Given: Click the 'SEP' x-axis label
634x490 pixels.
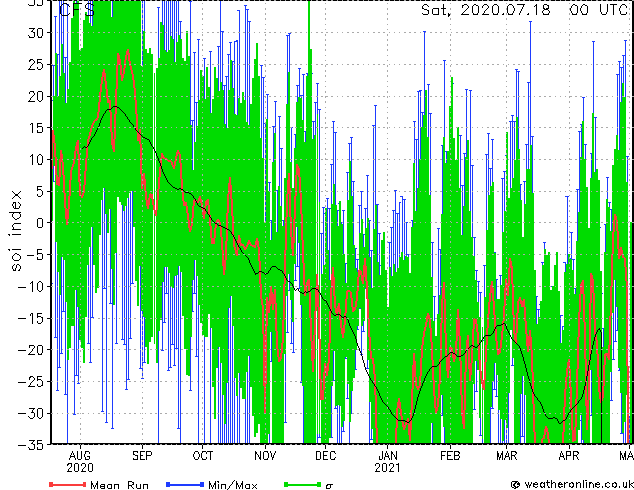Looking at the screenshot, I should click(142, 456).
